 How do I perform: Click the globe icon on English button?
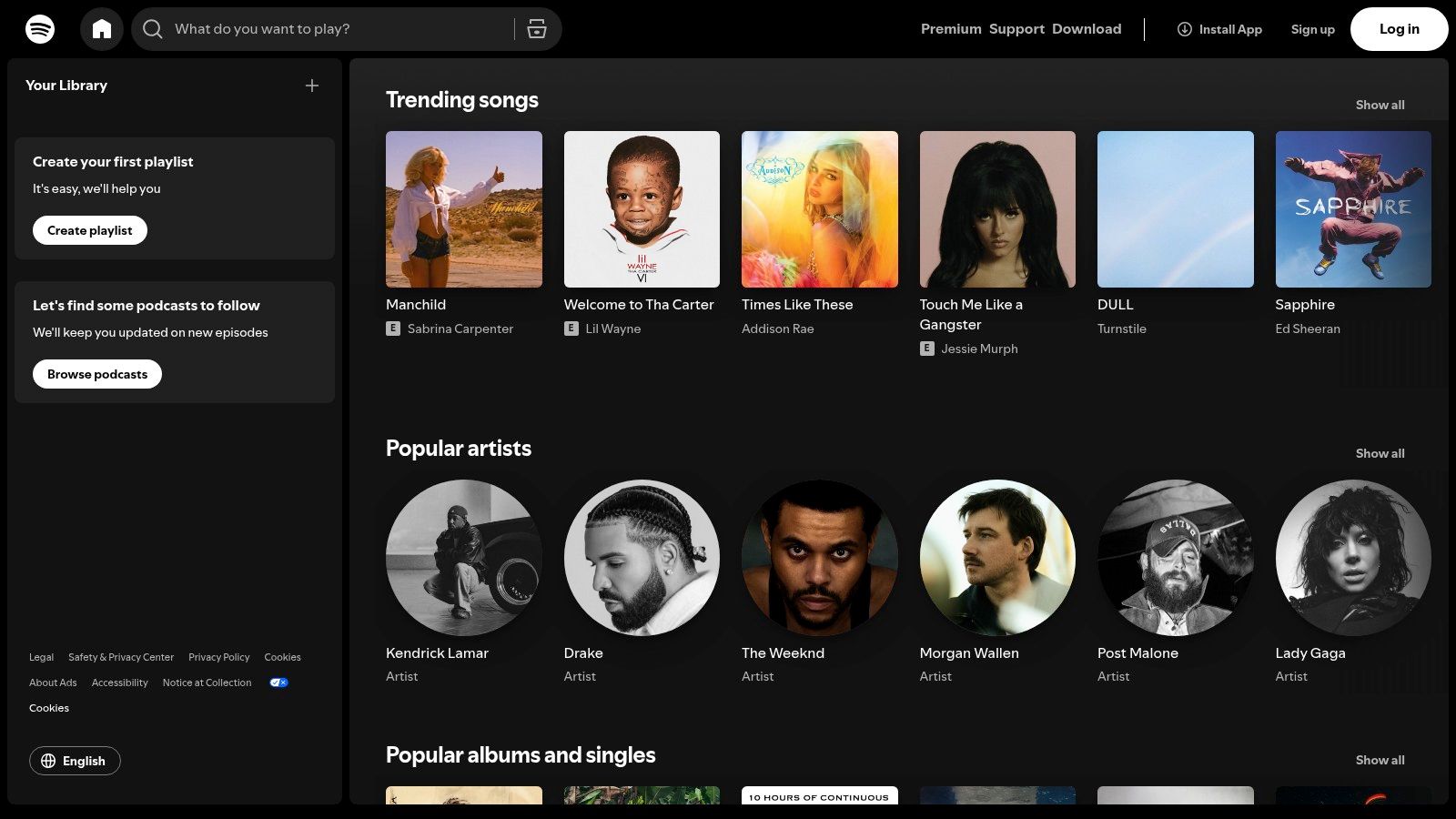48,761
